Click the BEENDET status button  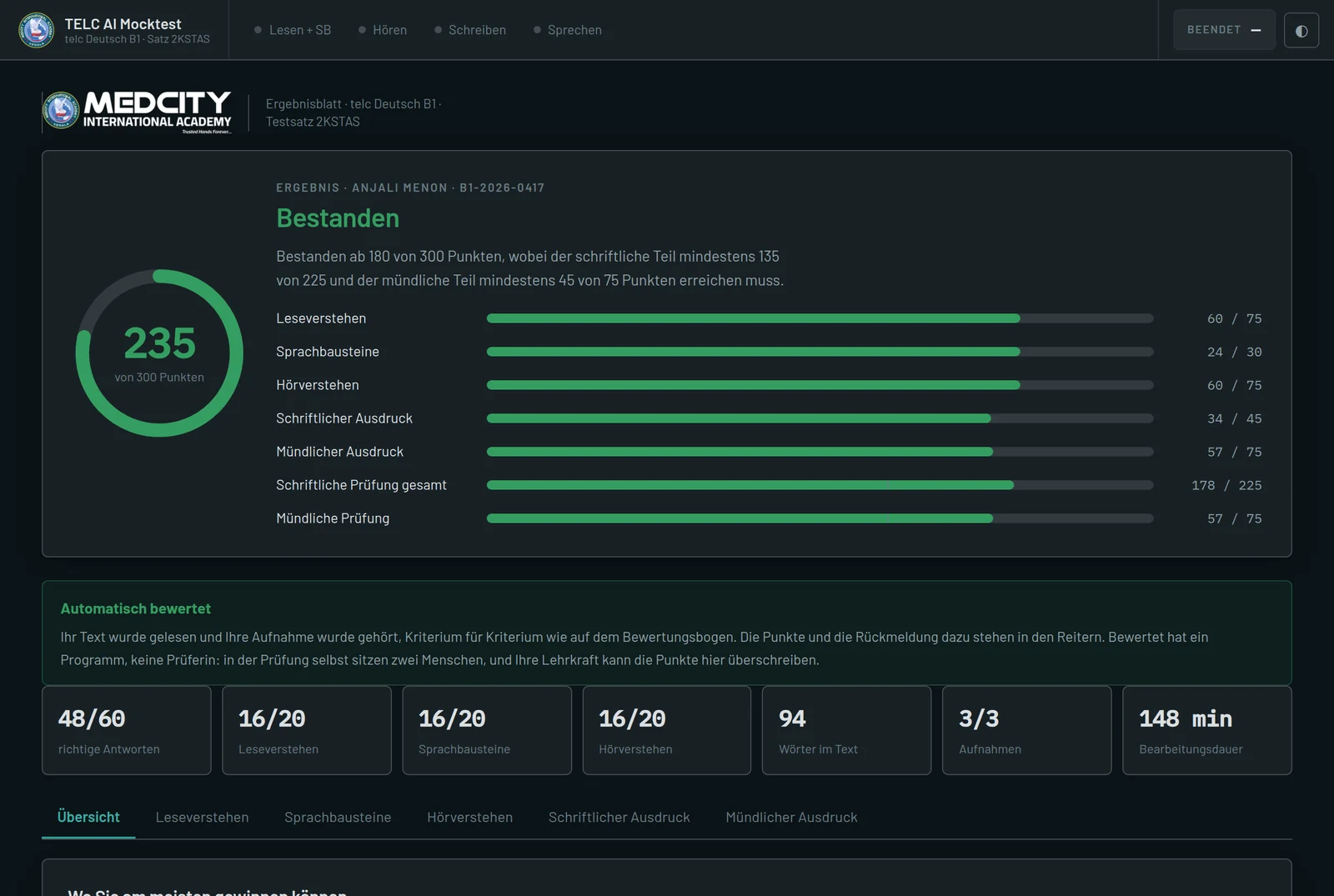click(x=1224, y=30)
